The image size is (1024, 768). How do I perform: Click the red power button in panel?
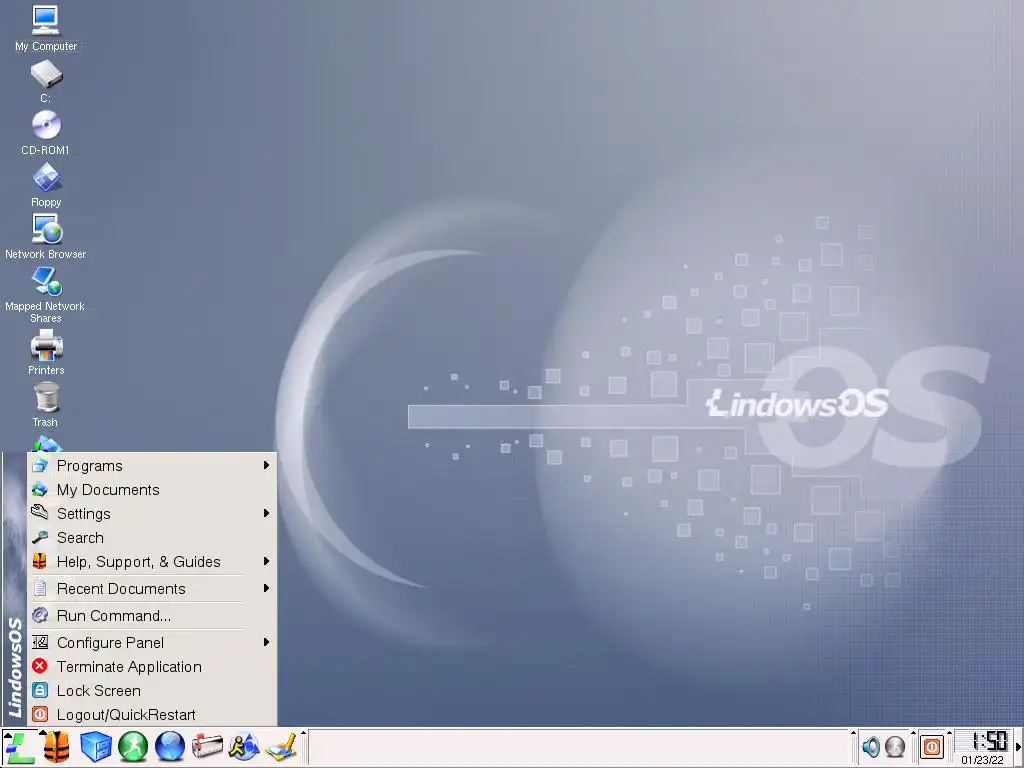(x=932, y=746)
